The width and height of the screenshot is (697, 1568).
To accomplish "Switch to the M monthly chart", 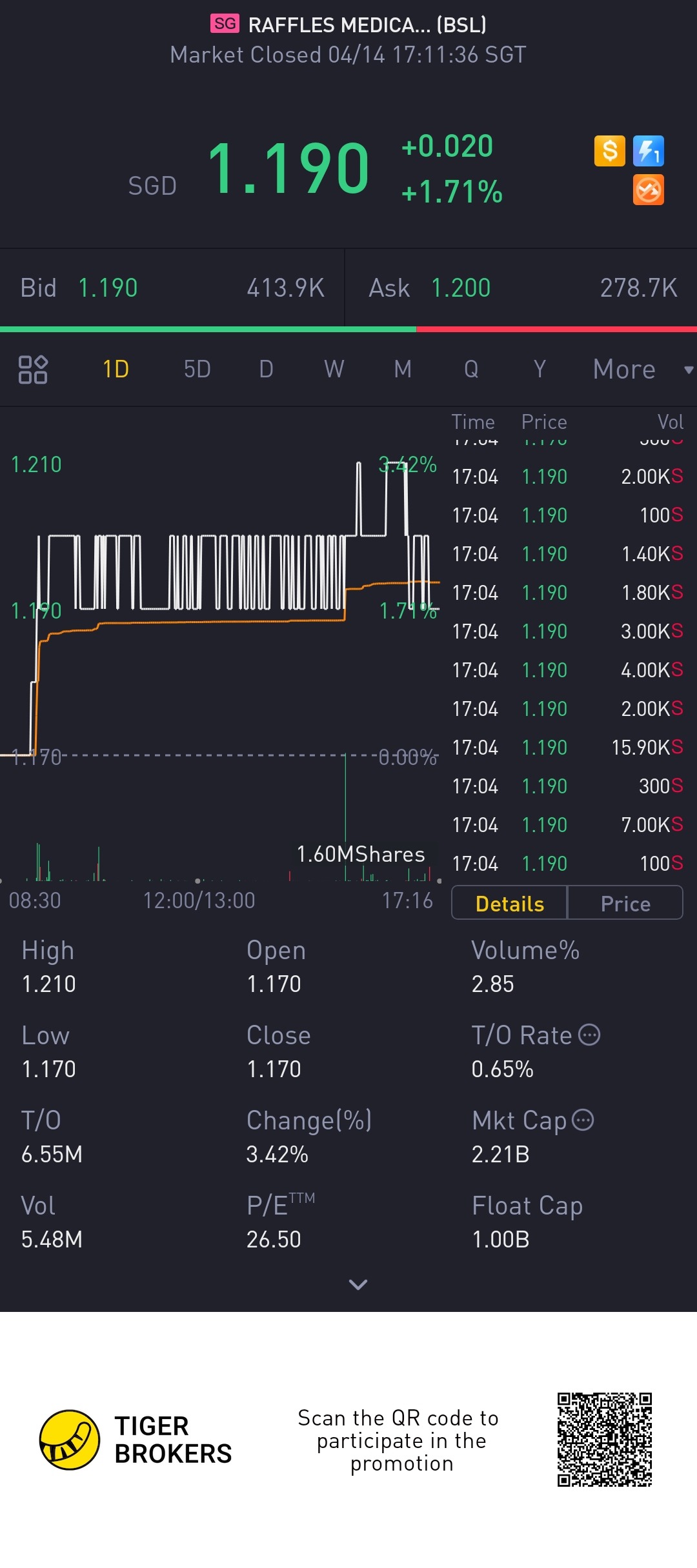I will pos(403,370).
